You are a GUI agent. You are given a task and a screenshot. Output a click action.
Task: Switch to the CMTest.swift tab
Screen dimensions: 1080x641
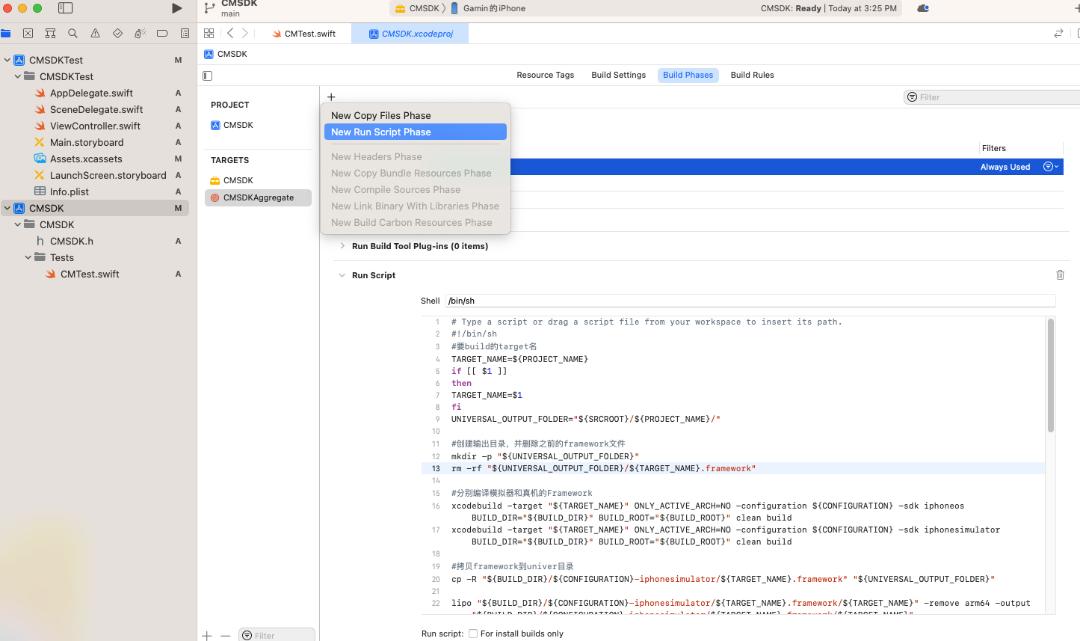[304, 34]
